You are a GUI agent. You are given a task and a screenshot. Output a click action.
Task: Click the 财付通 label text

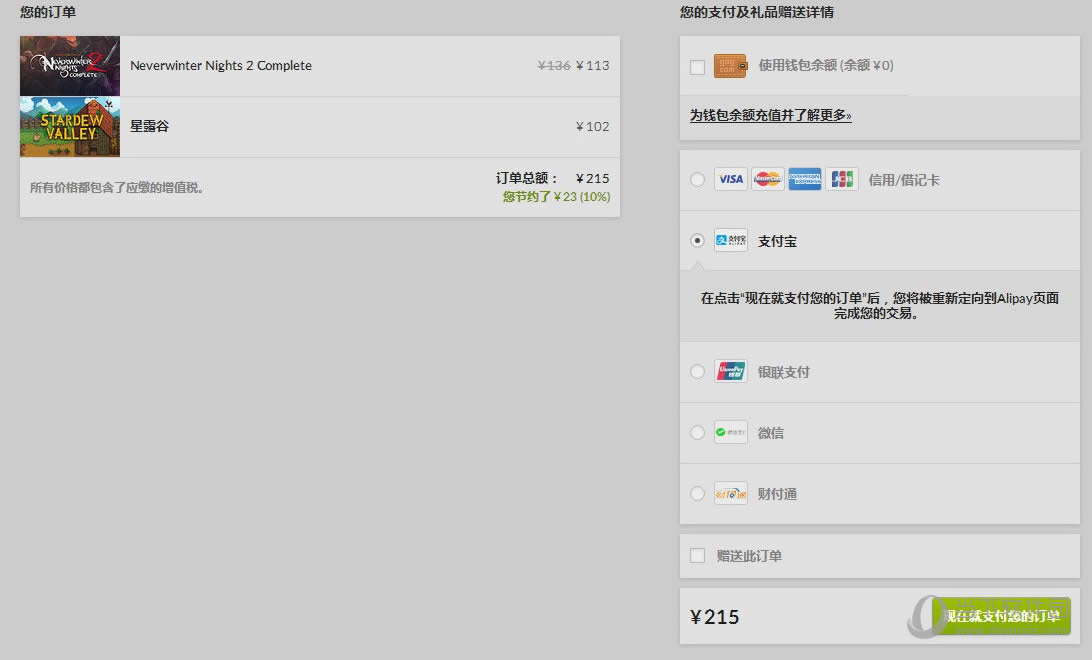[x=777, y=494]
